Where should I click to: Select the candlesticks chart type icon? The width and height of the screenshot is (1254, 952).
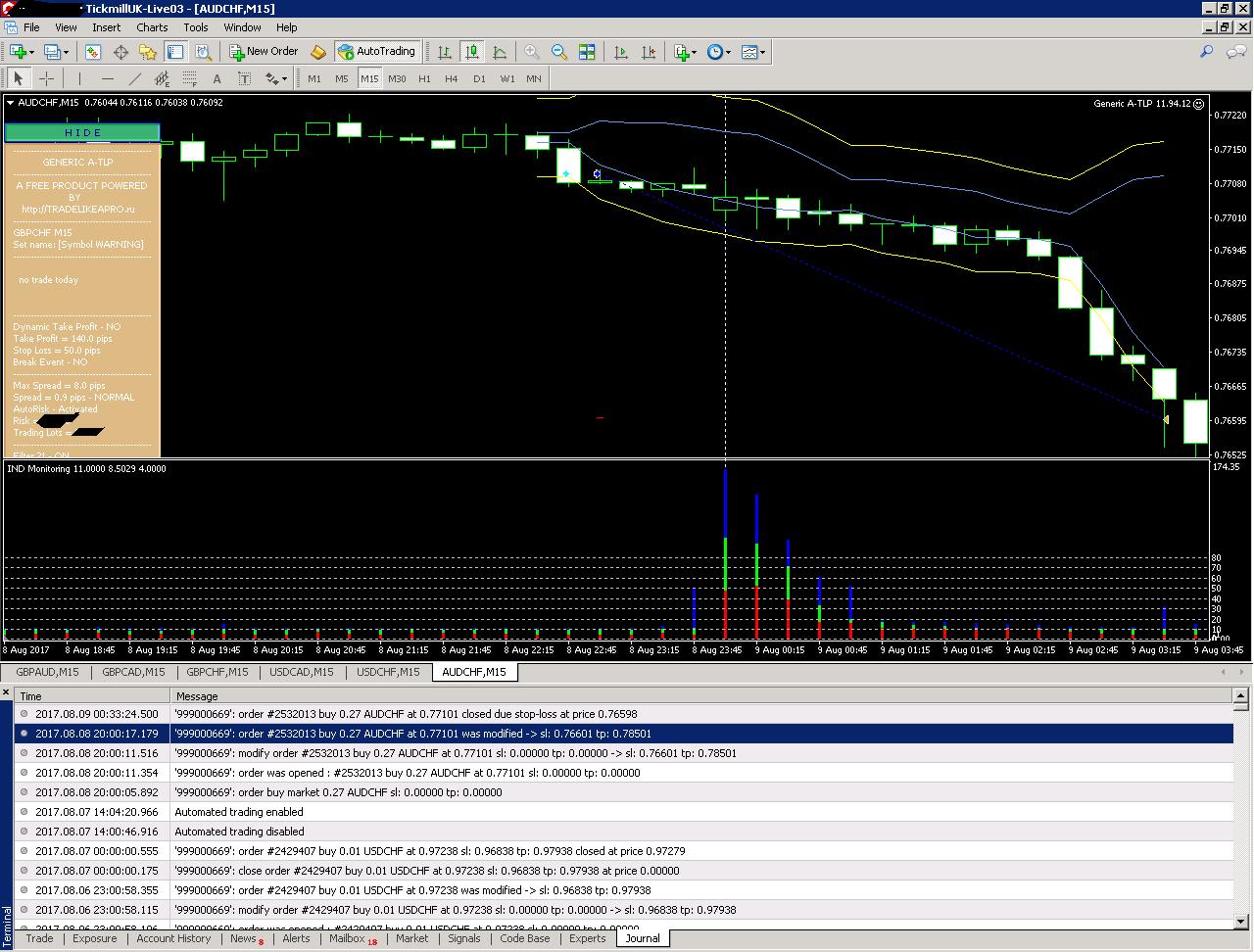(x=472, y=52)
